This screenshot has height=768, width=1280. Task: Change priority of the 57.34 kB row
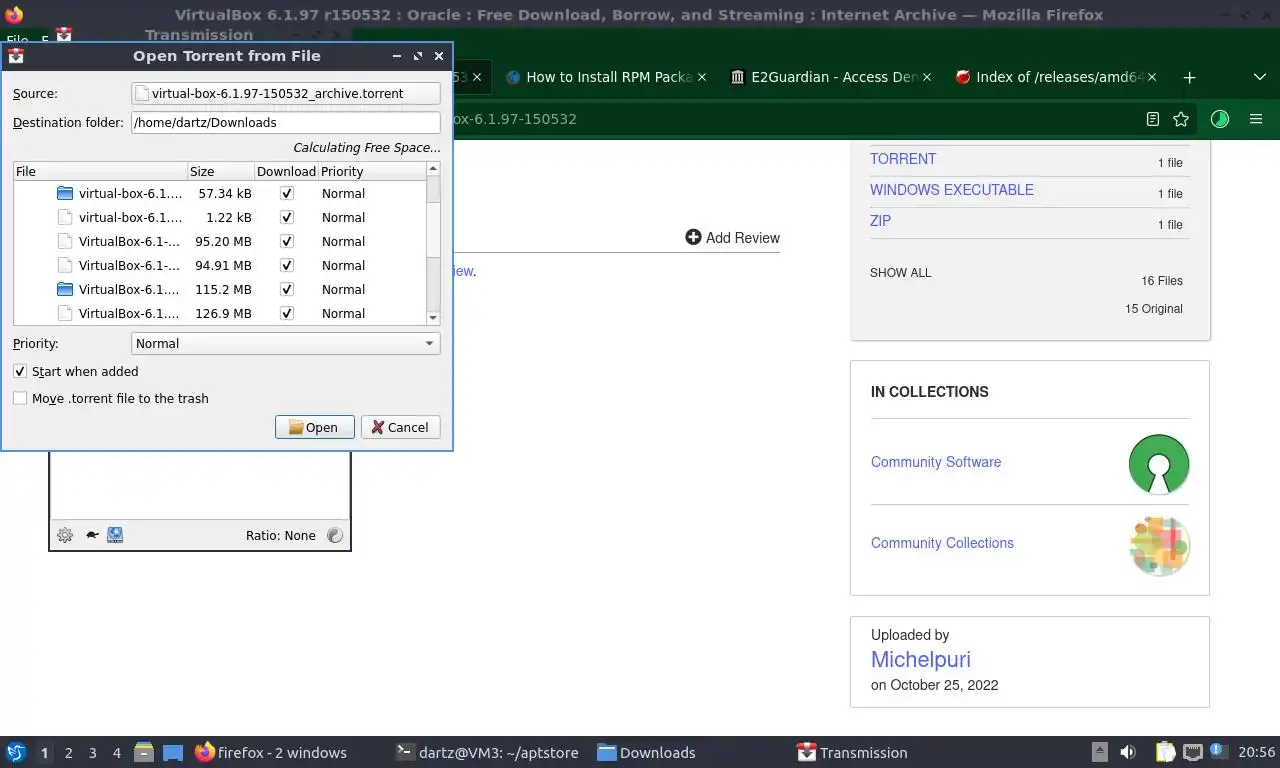pyautogui.click(x=343, y=193)
